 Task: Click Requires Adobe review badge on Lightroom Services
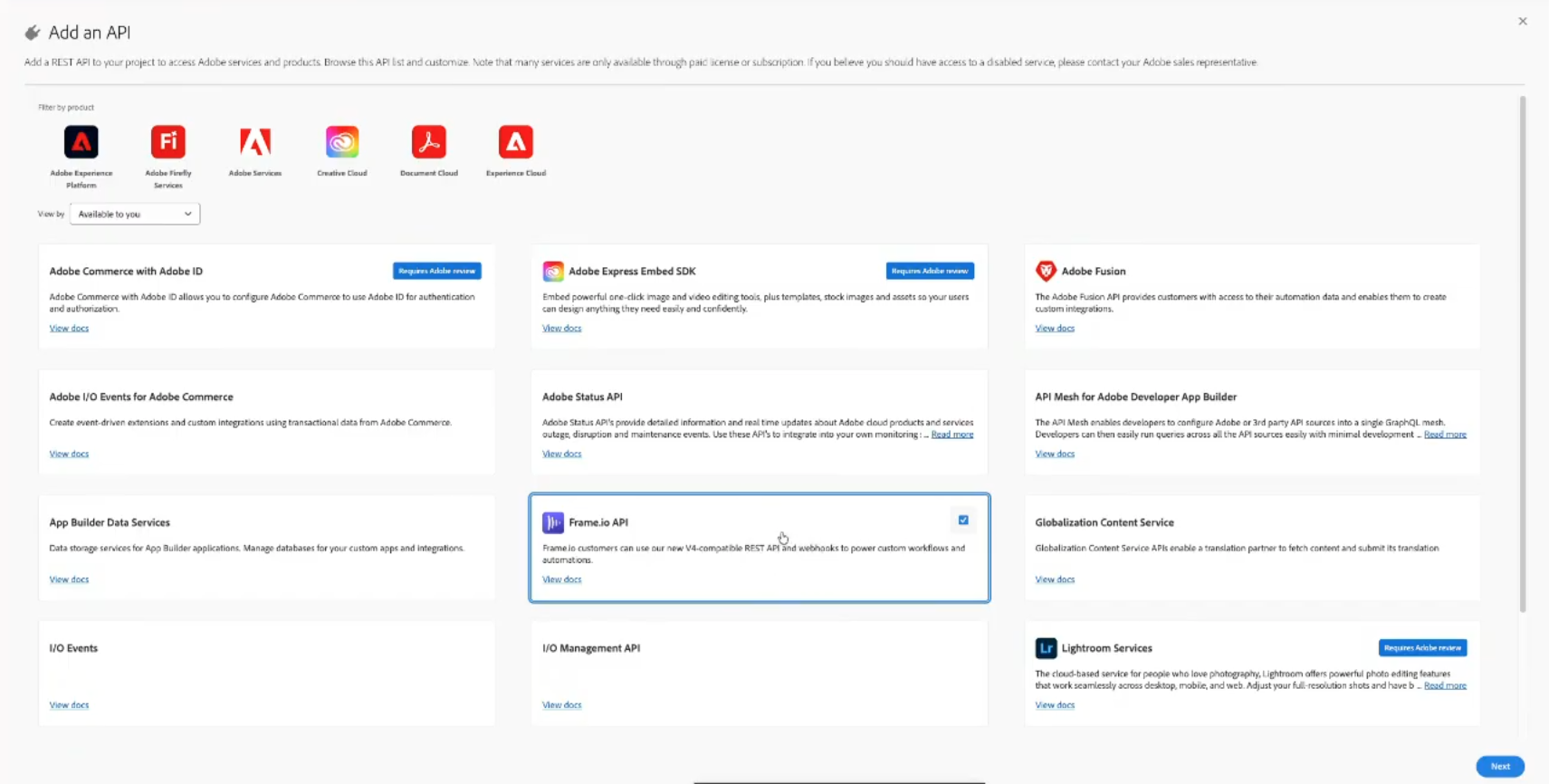point(1422,648)
